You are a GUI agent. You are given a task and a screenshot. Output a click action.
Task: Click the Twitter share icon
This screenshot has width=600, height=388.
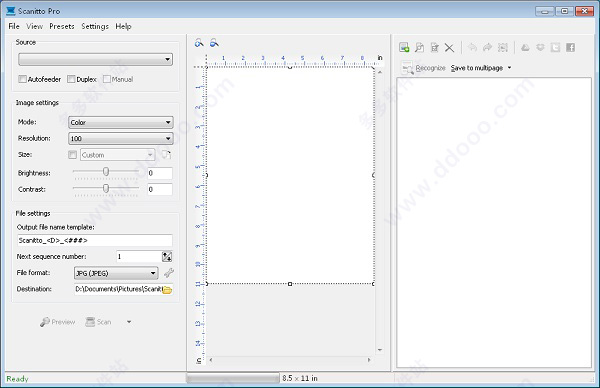tap(555, 47)
